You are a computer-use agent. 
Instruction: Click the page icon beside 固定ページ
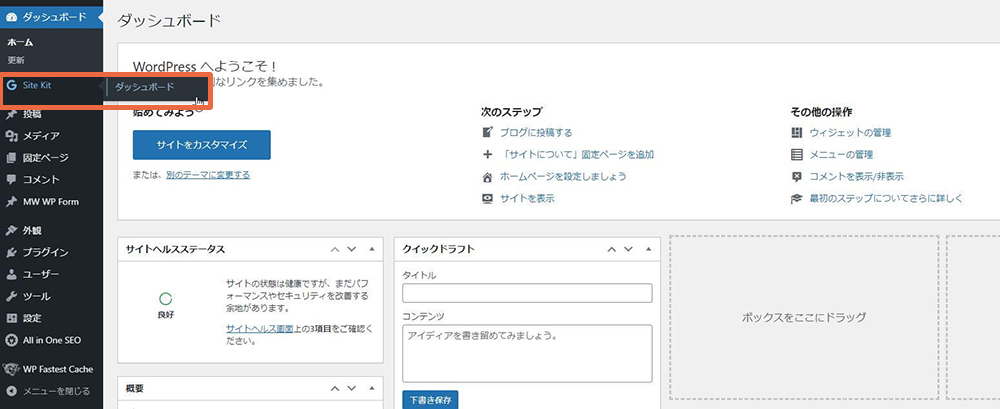(11, 158)
